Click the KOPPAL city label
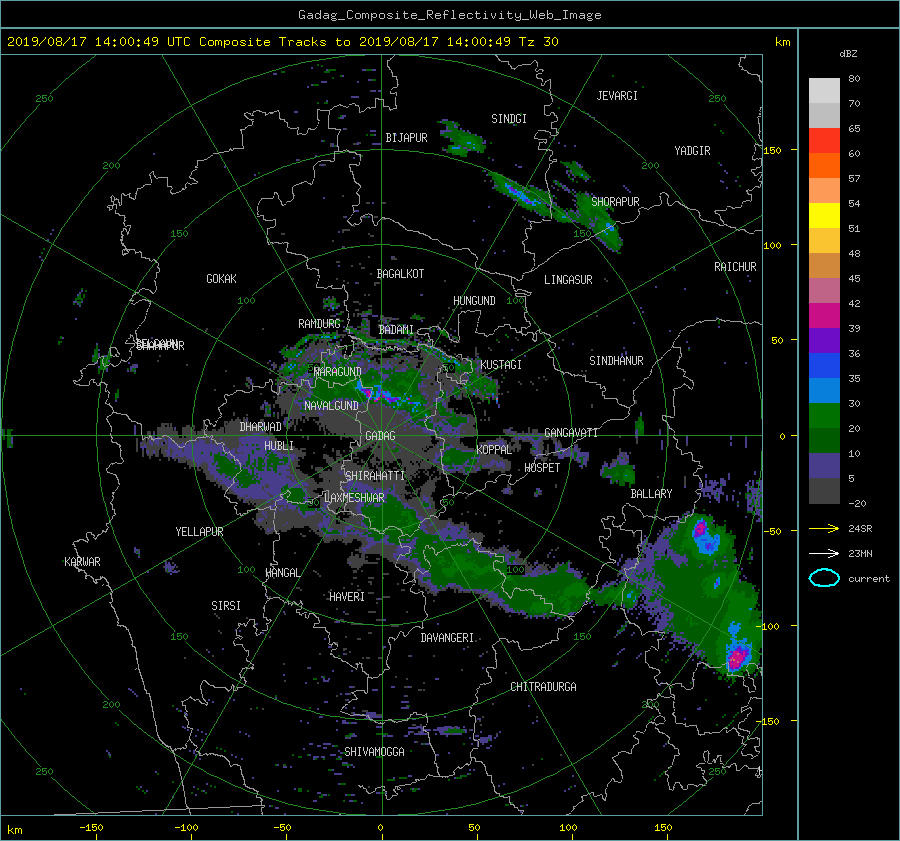The image size is (900, 841). tap(494, 450)
